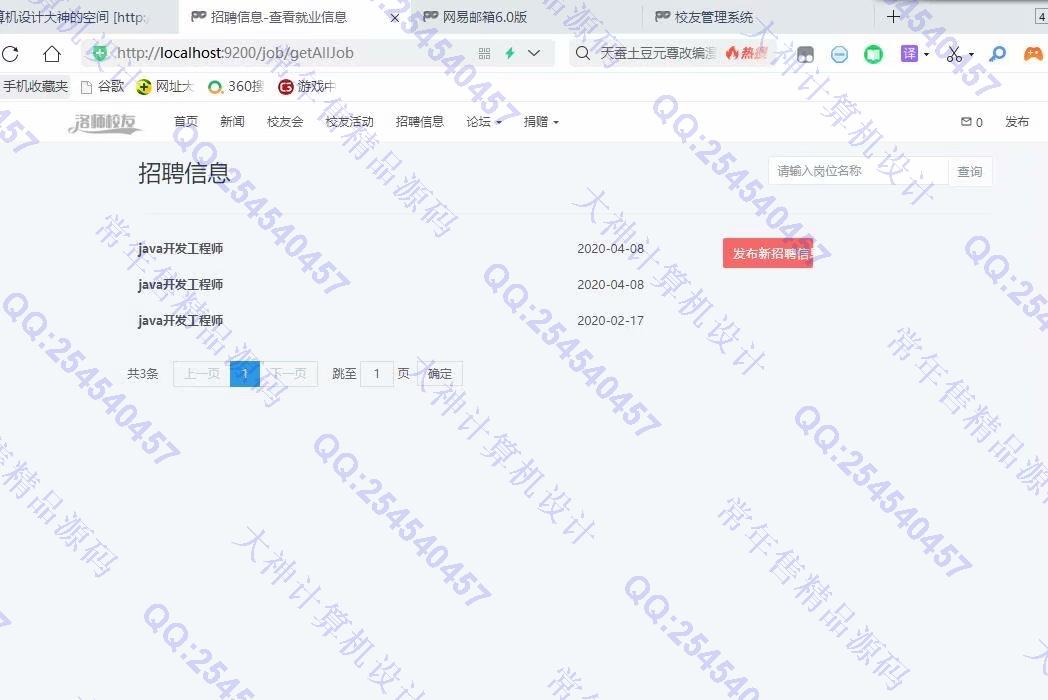Image resolution: width=1048 pixels, height=700 pixels.
Task: Open 新闻 in the navigation bar
Action: (x=232, y=122)
